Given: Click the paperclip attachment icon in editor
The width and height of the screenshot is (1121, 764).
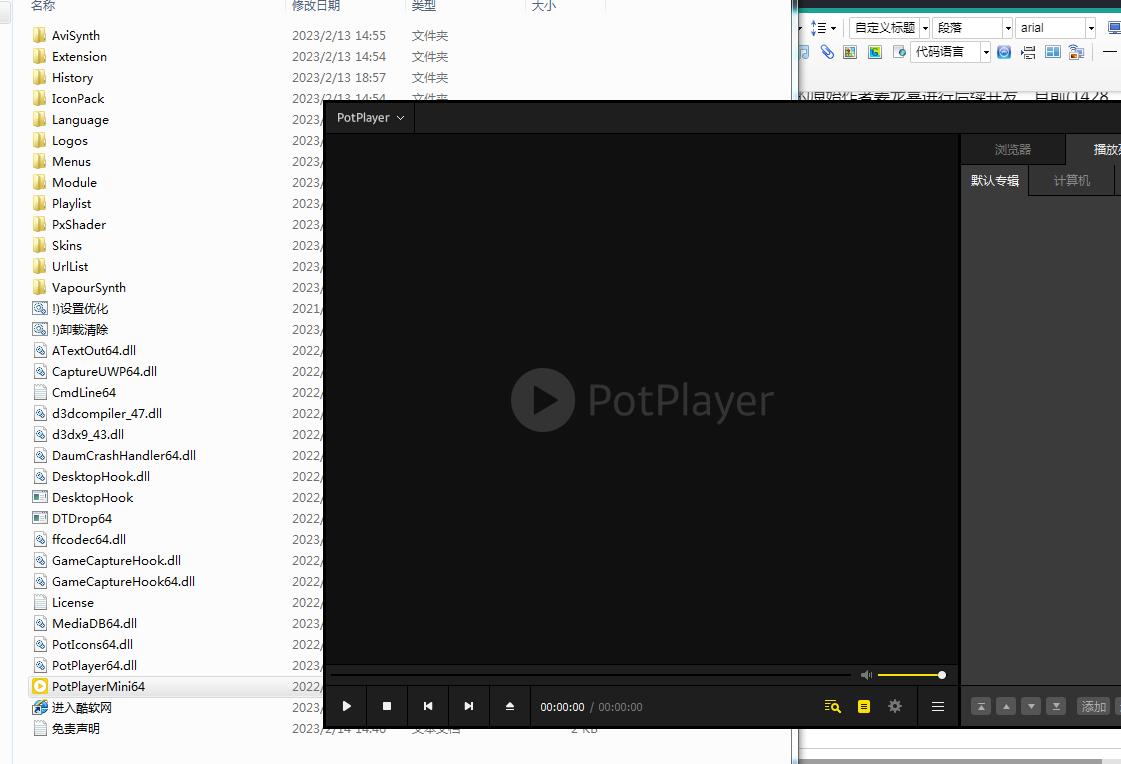Looking at the screenshot, I should 826,52.
